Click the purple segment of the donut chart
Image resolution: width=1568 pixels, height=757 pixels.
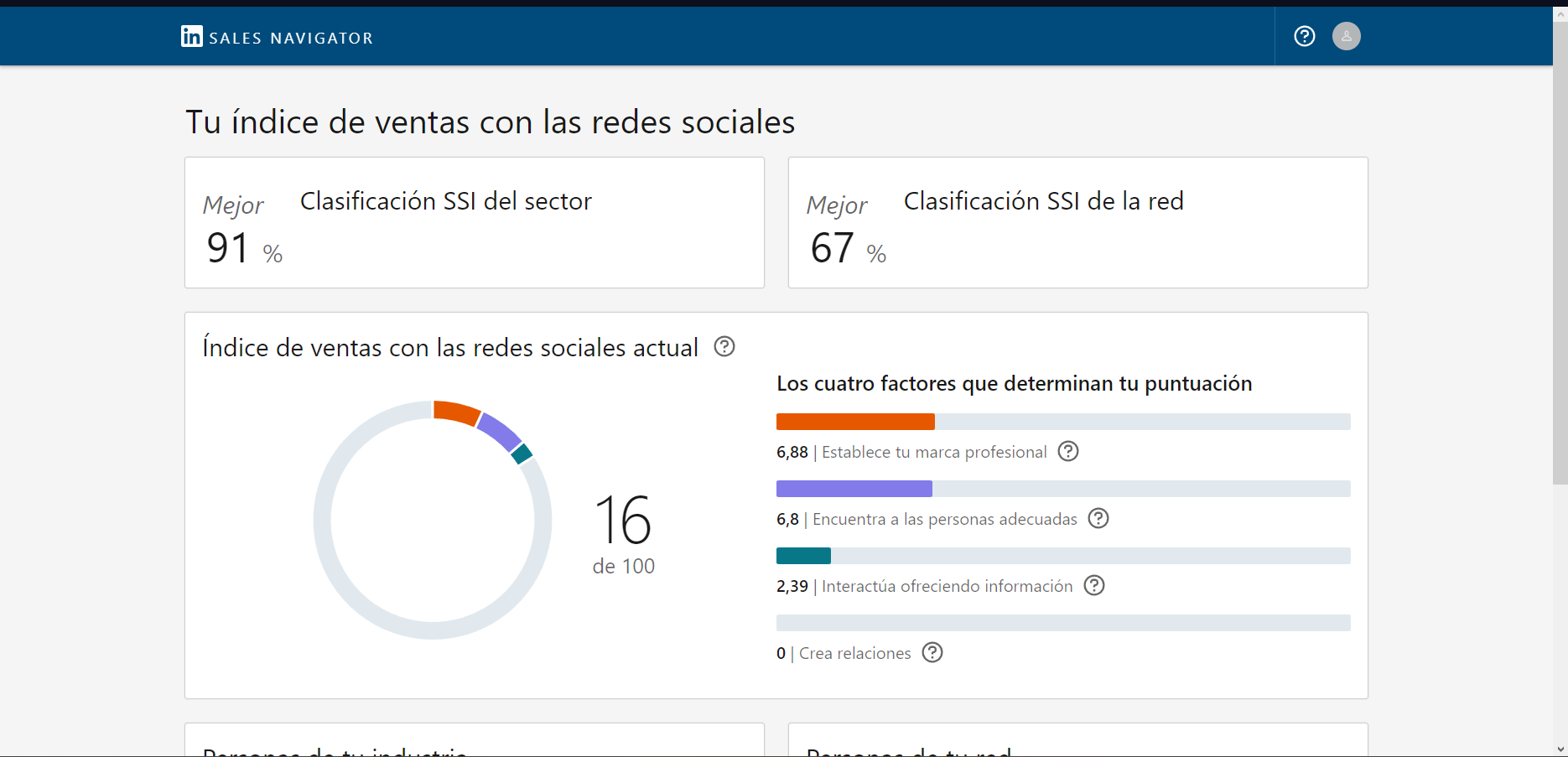pos(501,432)
